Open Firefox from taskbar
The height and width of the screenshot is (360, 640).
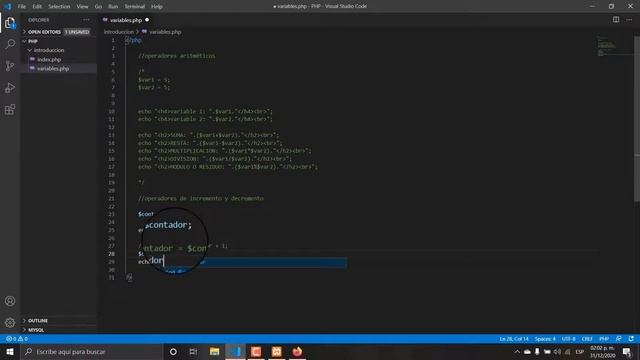click(297, 351)
